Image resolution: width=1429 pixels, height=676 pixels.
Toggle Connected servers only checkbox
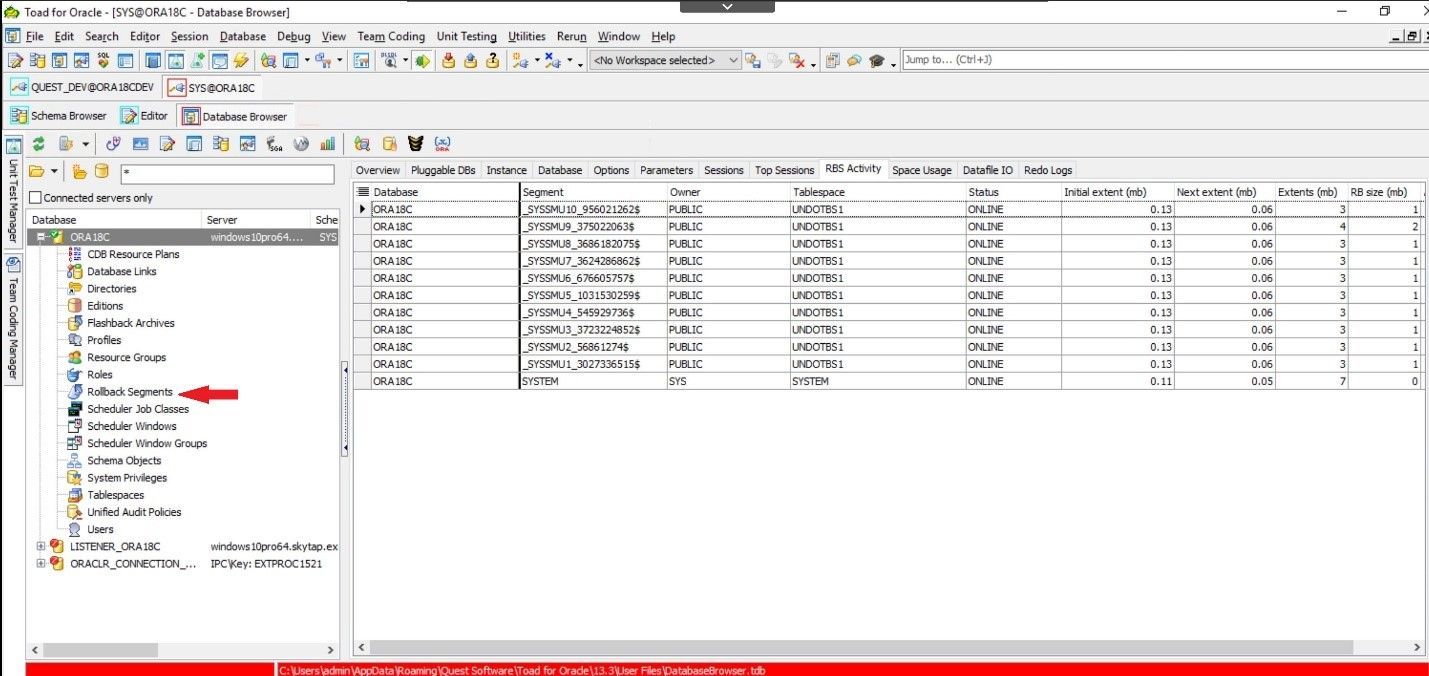tap(36, 198)
